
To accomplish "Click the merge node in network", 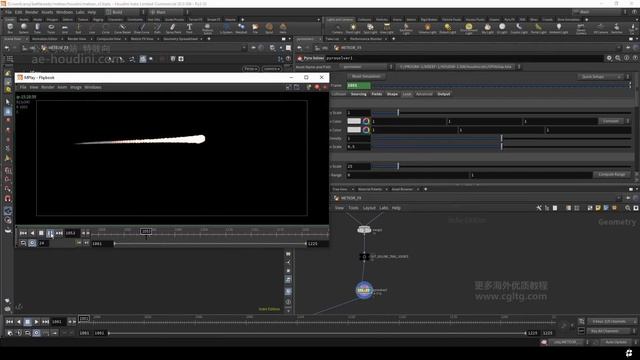I will pos(364,230).
